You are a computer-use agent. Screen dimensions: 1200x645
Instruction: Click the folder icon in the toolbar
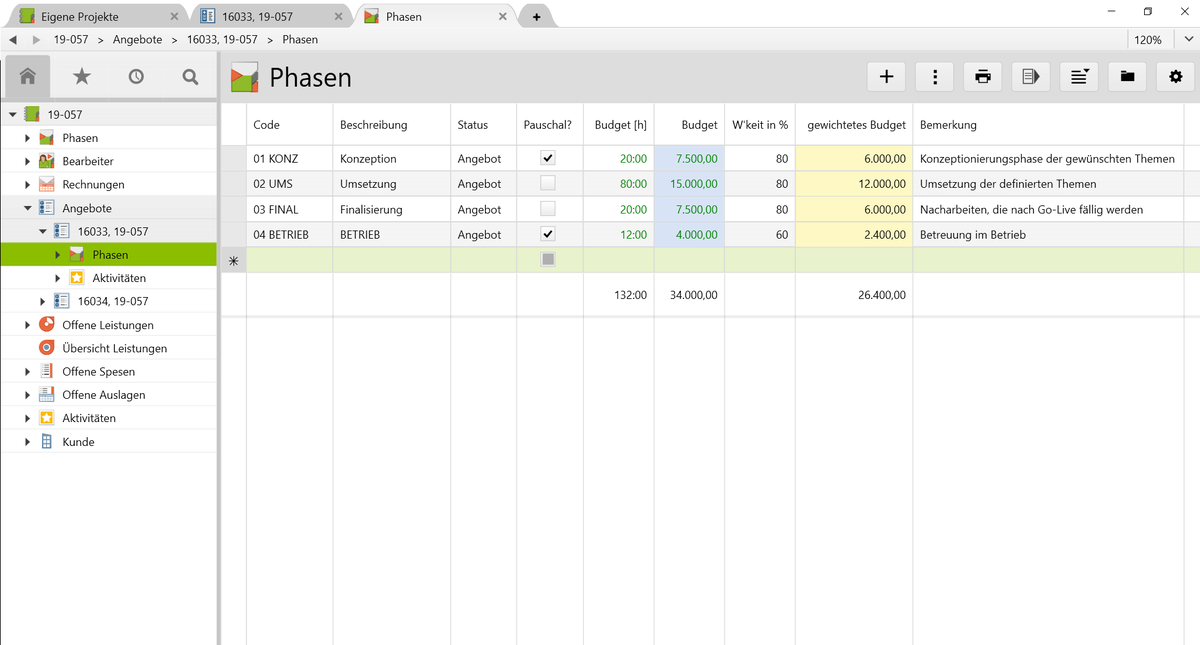click(x=1127, y=77)
